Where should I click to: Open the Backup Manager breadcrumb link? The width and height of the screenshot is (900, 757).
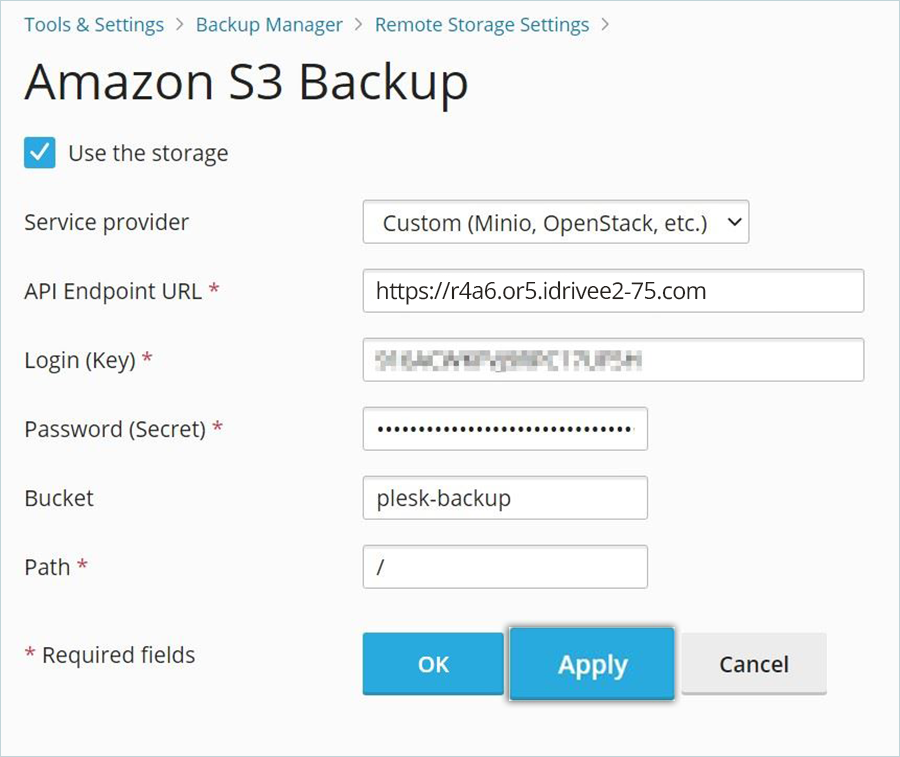[x=269, y=25]
